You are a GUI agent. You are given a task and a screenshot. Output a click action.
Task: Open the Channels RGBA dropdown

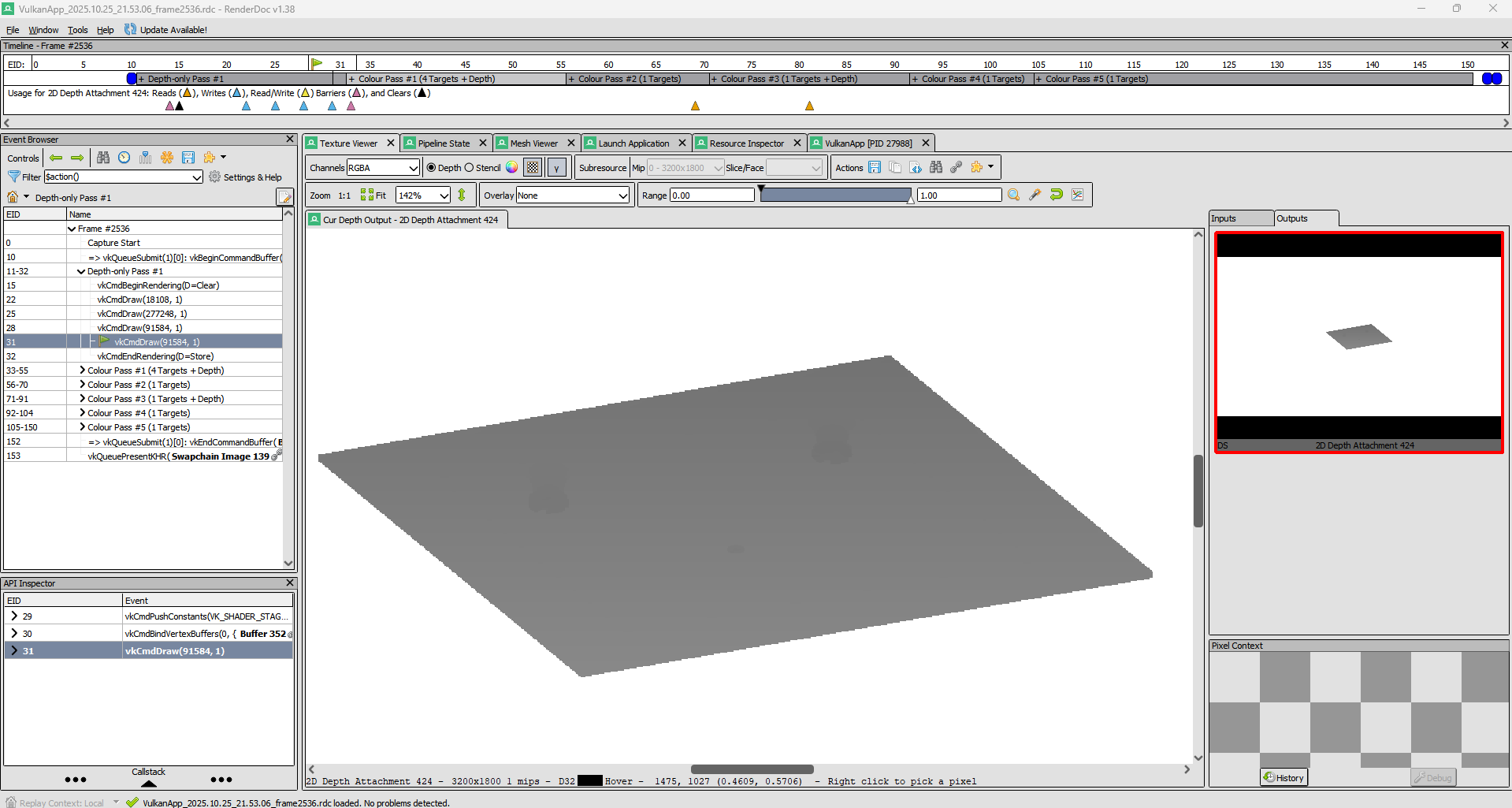(383, 168)
